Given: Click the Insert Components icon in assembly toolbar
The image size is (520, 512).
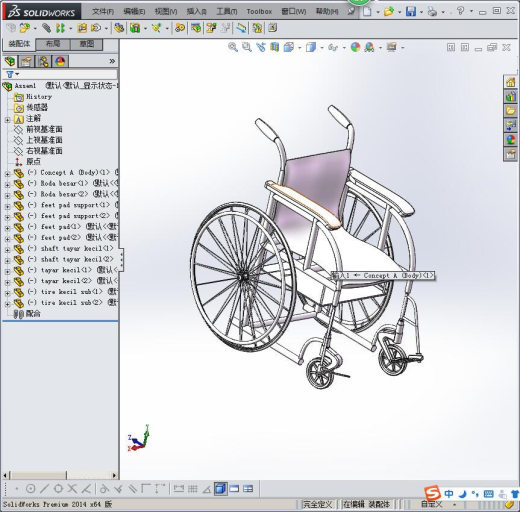Looking at the screenshot, I should [x=24, y=28].
